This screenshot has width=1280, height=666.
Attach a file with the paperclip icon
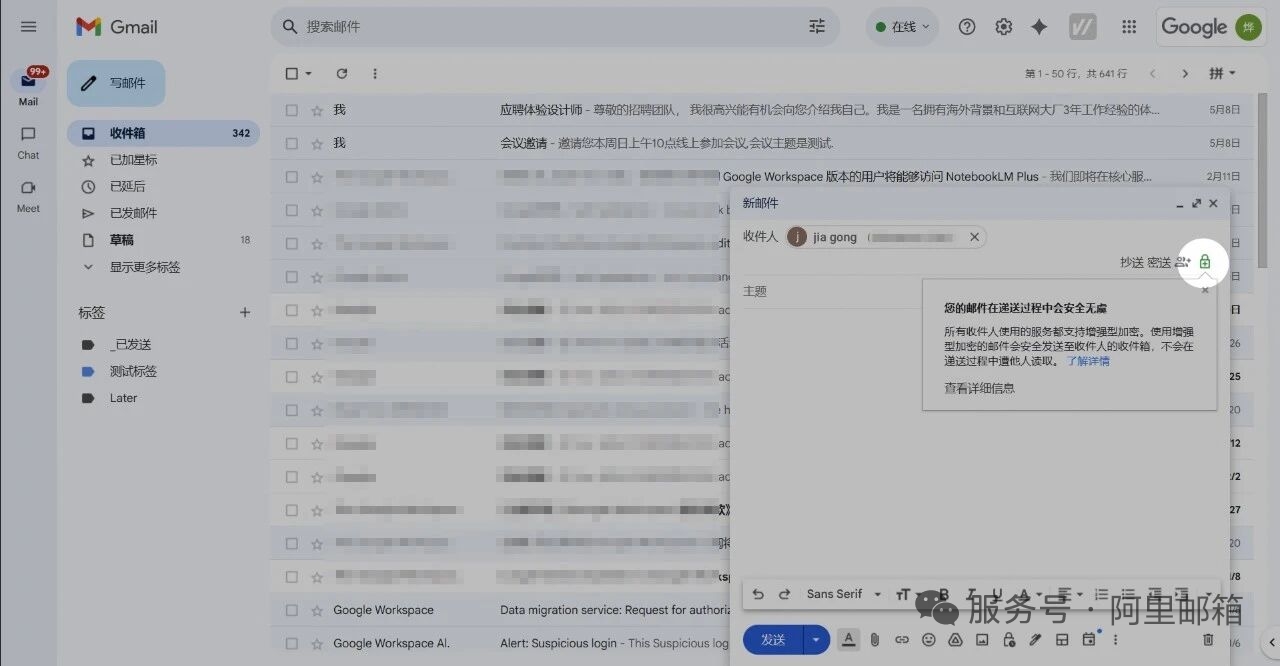coord(877,639)
